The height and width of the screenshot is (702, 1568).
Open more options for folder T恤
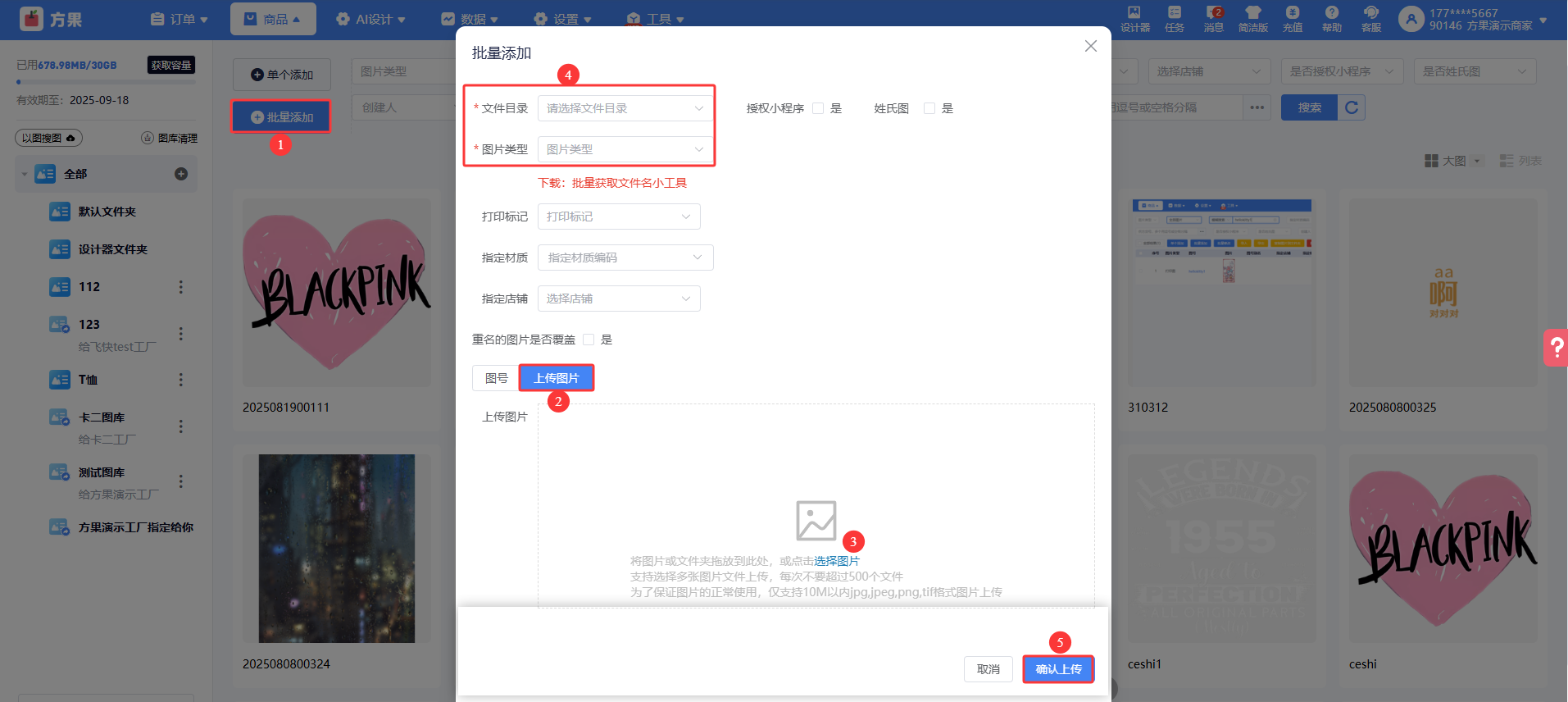click(x=181, y=380)
